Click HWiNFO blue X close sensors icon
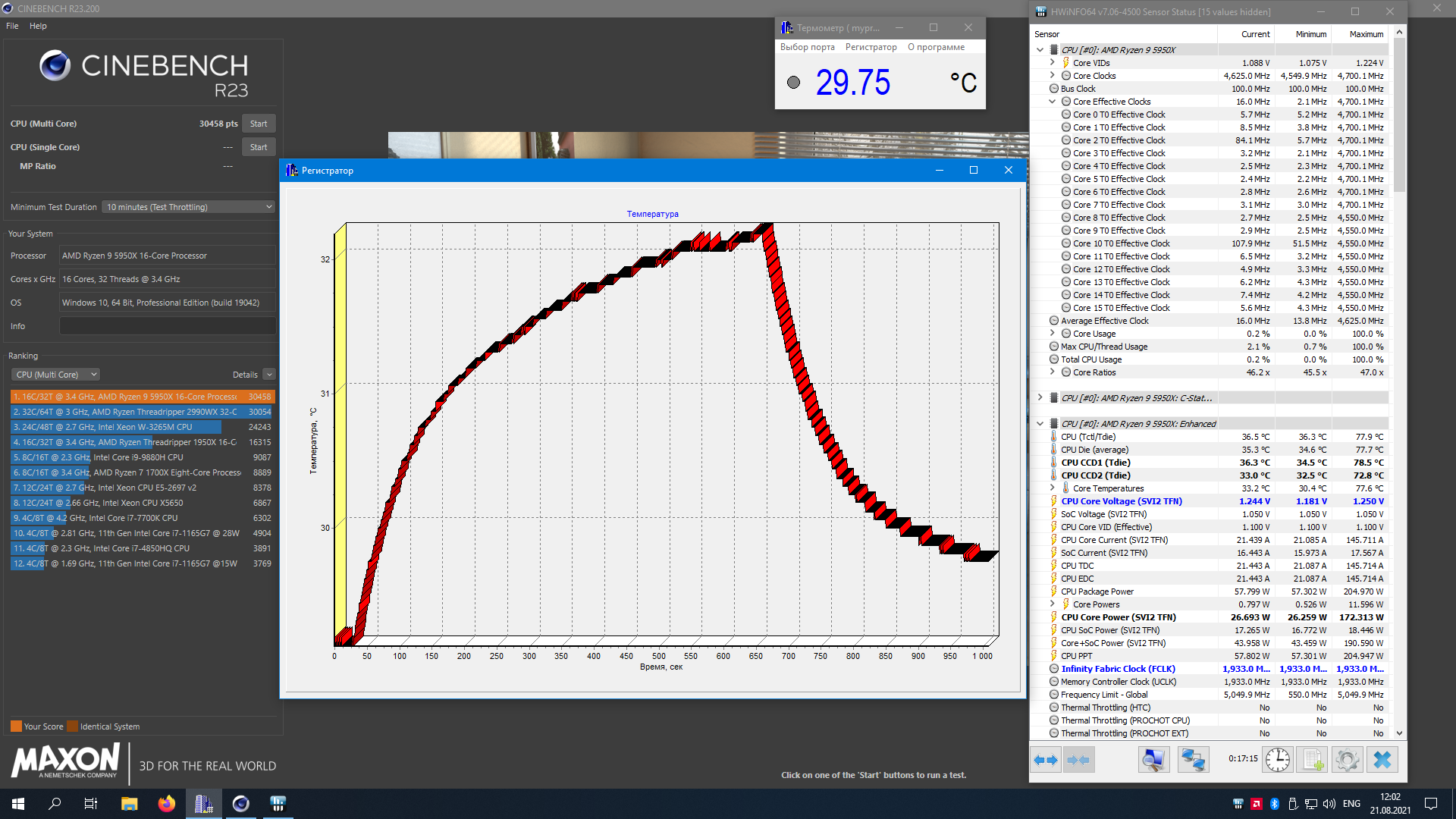The height and width of the screenshot is (819, 1456). (1382, 759)
